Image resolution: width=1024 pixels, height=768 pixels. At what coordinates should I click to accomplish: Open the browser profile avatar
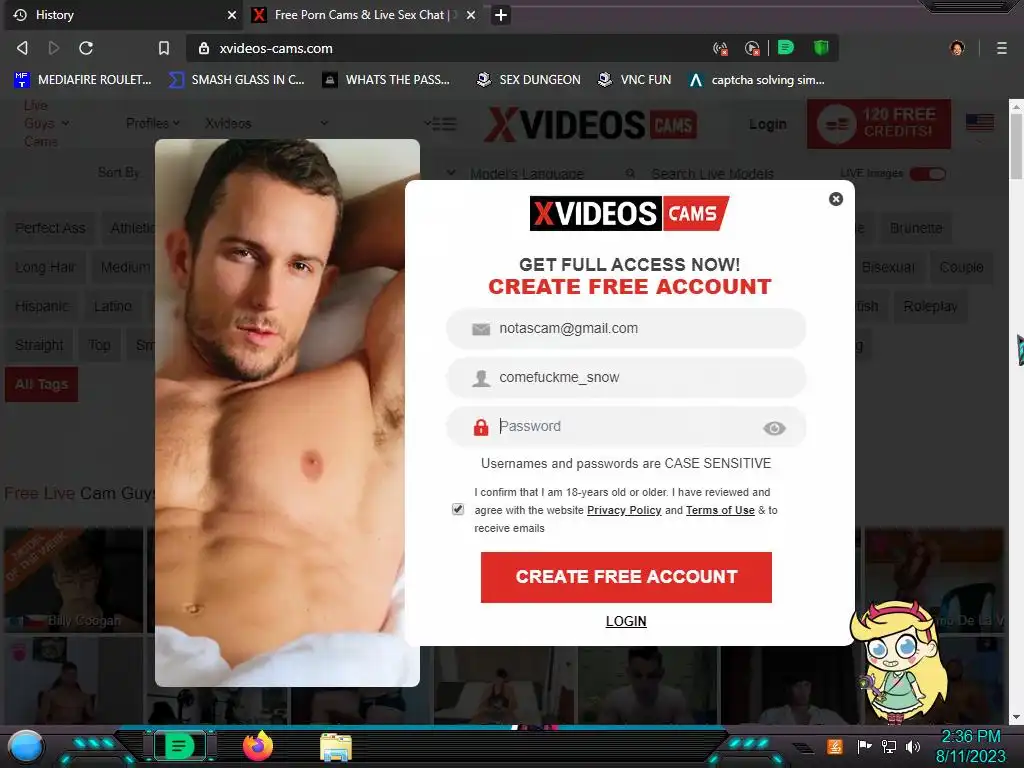[x=957, y=48]
